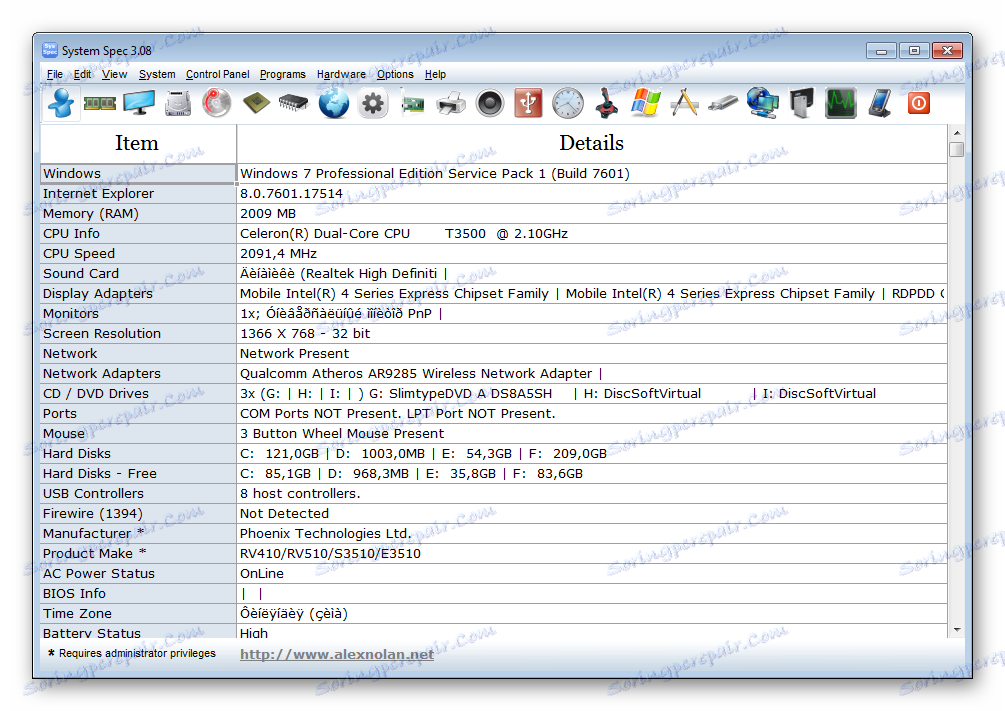Viewport: 1005px width, 711px height.
Task: Click the blue user summary icon
Action: click(x=62, y=103)
